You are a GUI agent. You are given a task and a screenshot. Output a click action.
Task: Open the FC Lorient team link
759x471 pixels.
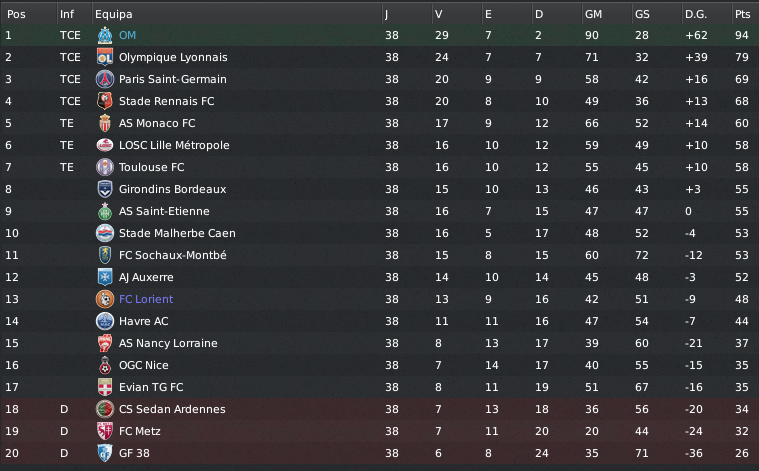pos(146,299)
